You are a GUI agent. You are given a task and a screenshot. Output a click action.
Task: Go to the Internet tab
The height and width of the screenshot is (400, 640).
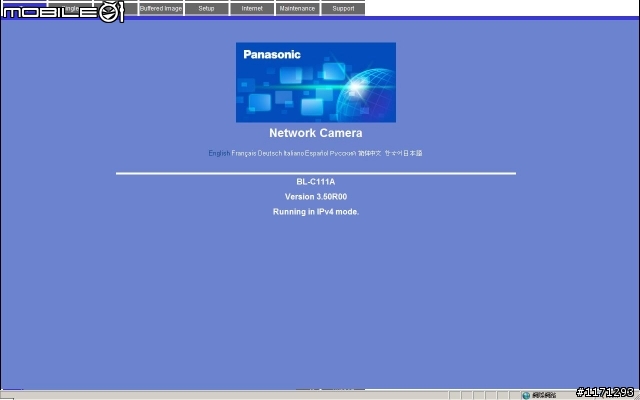(252, 8)
